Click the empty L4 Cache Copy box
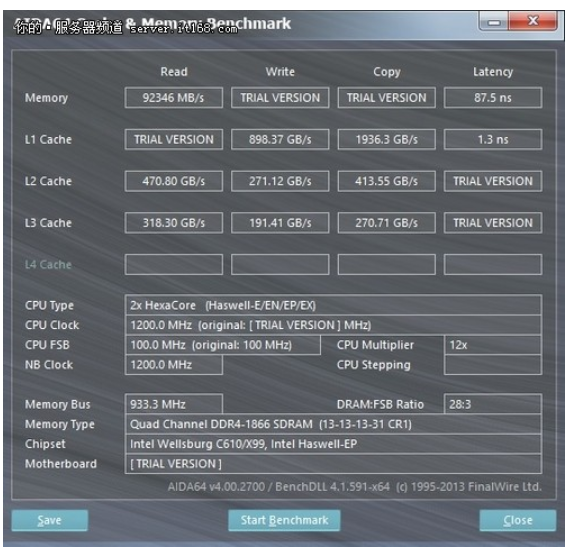The image size is (572, 556). (x=387, y=265)
